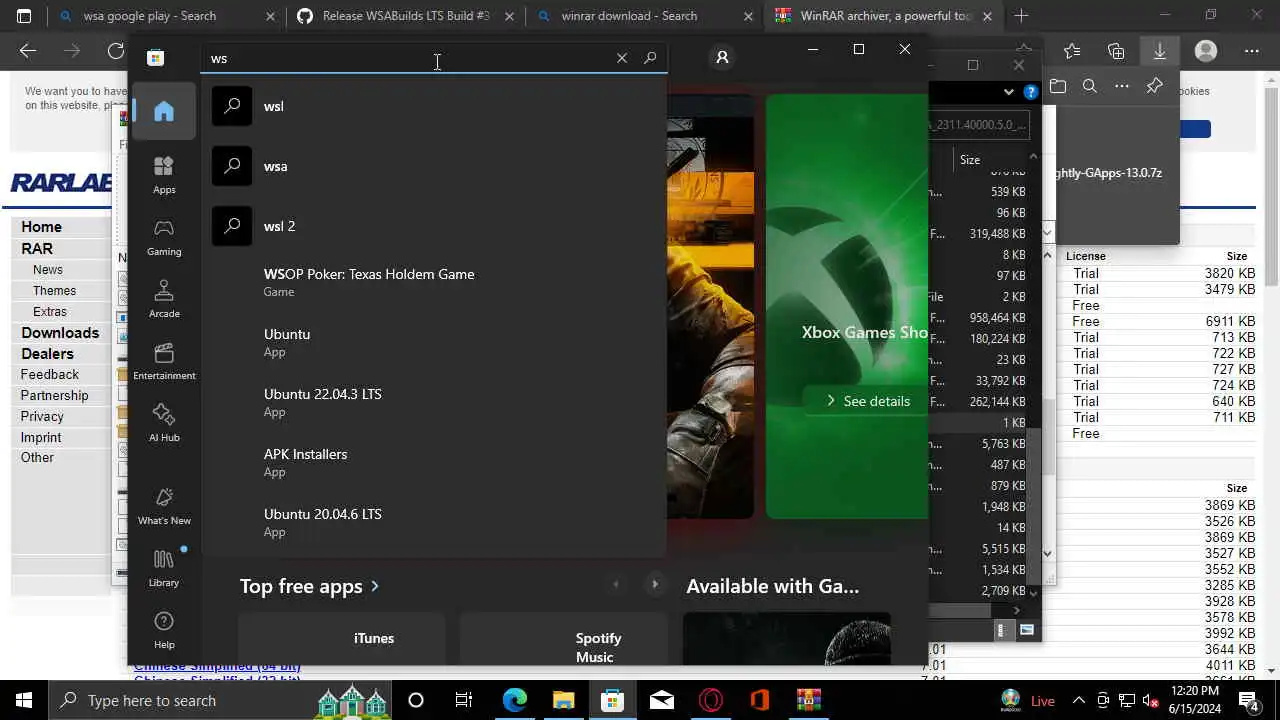
Task: Go to next Top free apps carousel page
Action: (655, 584)
